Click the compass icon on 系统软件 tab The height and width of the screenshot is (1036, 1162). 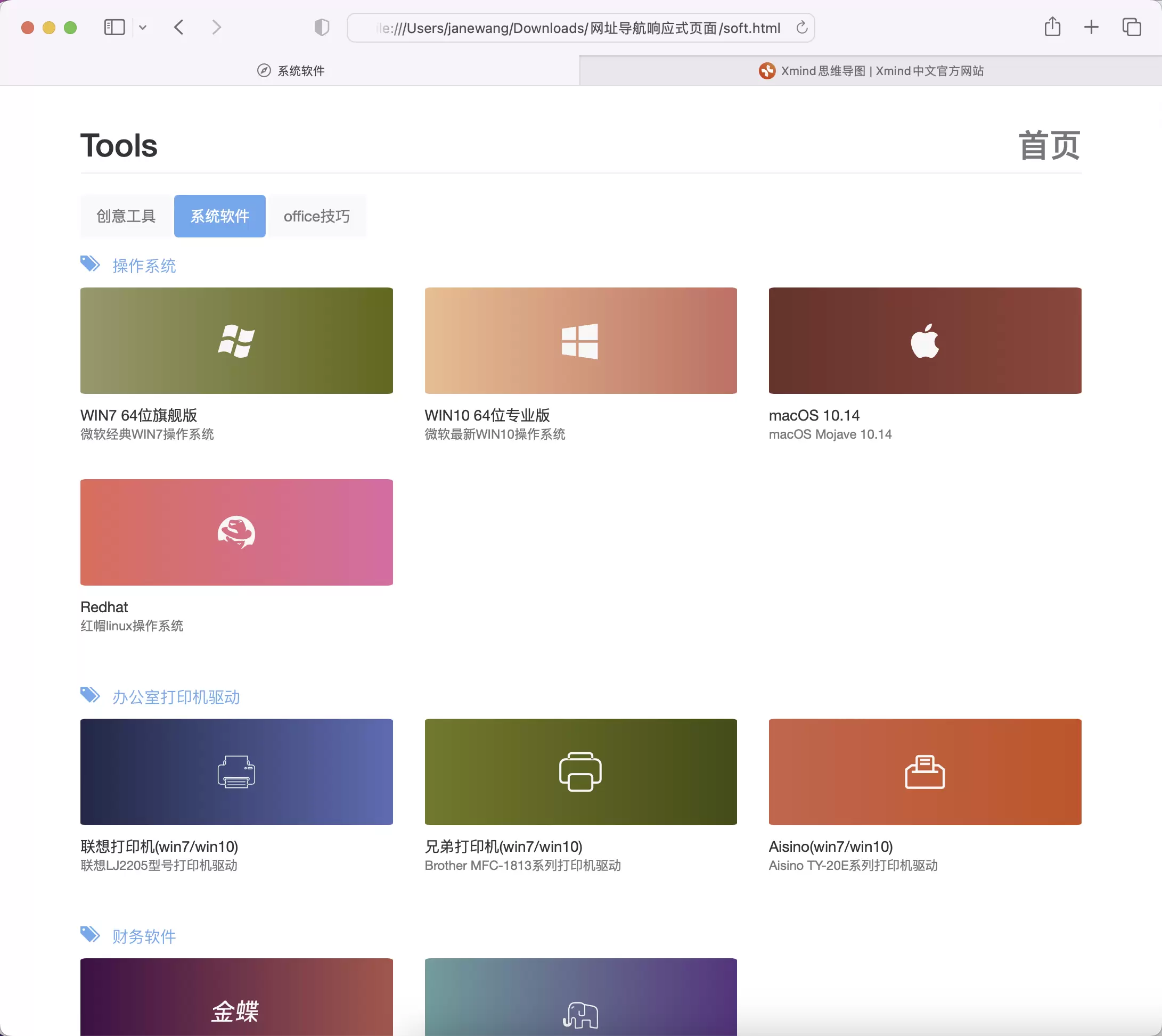coord(264,71)
